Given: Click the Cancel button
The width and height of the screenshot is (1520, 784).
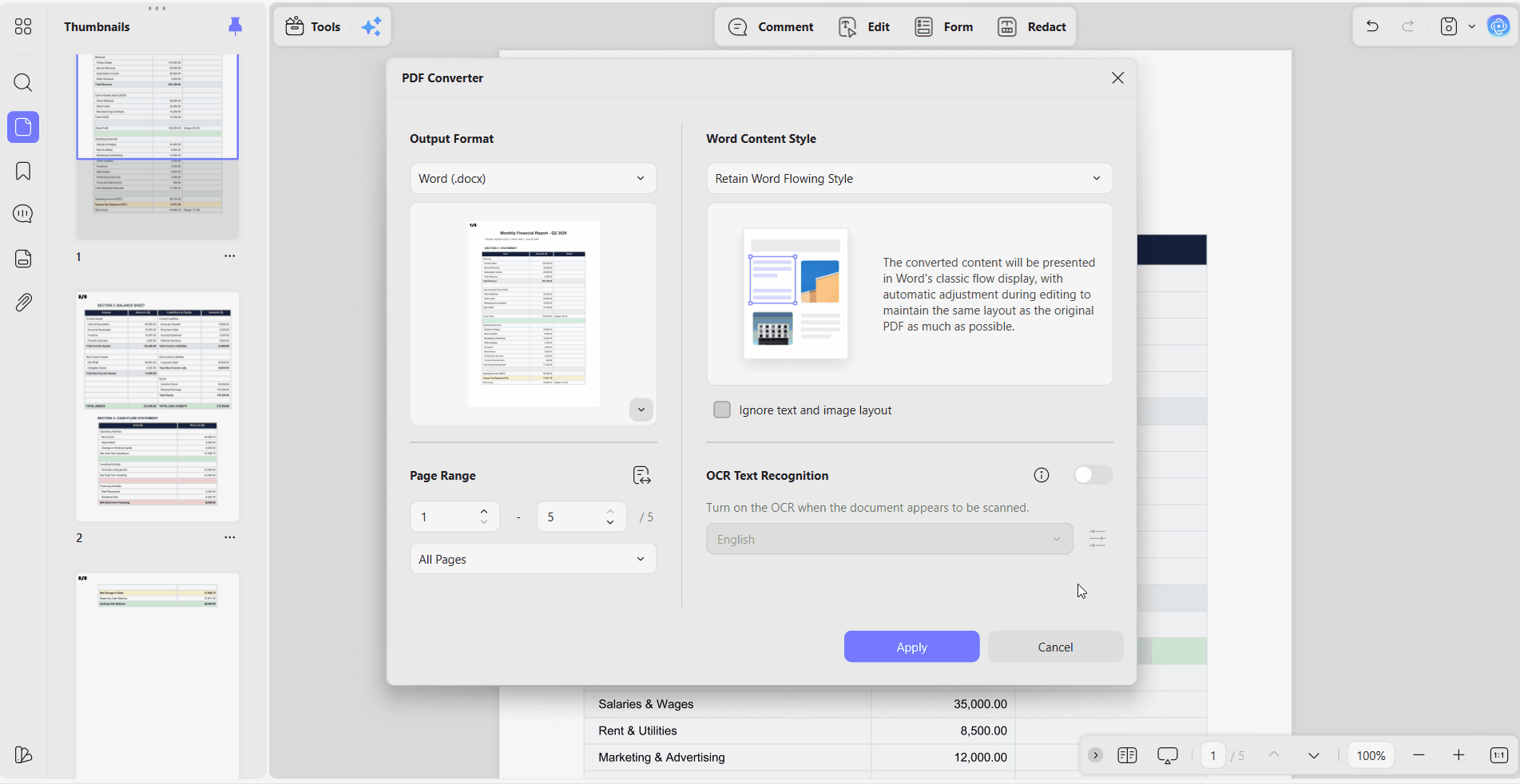Looking at the screenshot, I should click(1055, 647).
